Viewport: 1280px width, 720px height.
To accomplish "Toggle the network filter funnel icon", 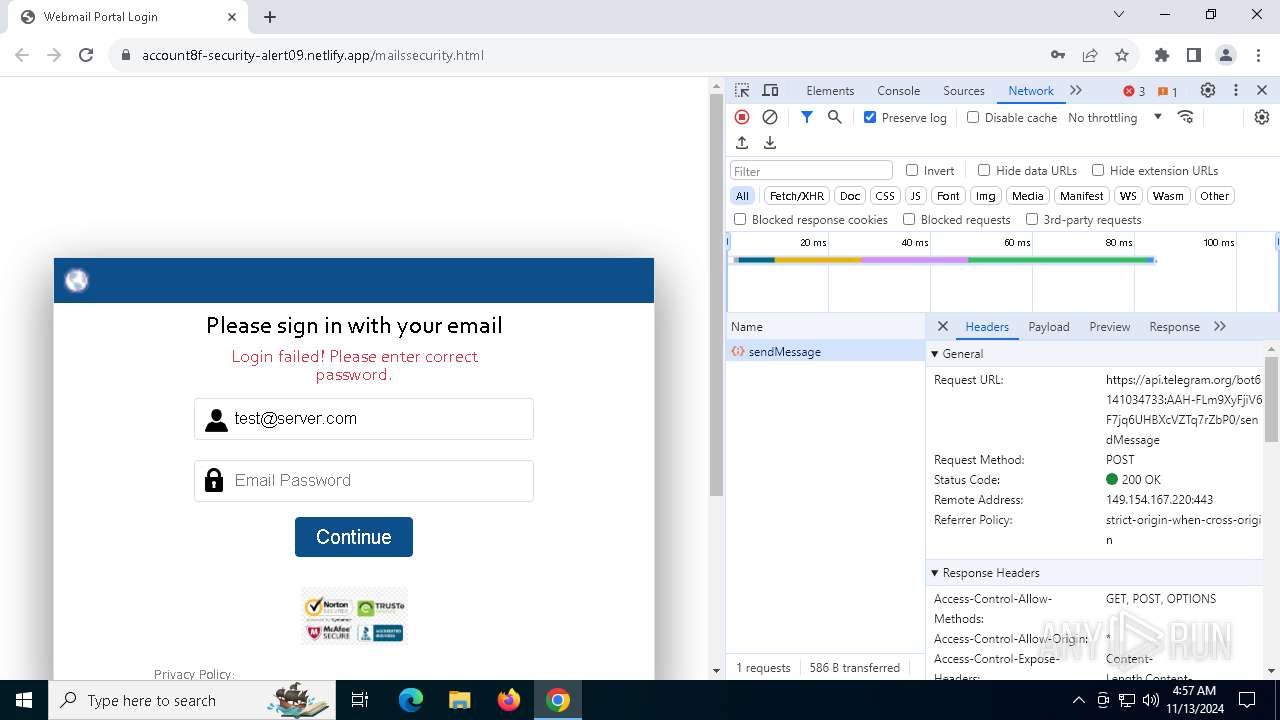I will point(807,117).
